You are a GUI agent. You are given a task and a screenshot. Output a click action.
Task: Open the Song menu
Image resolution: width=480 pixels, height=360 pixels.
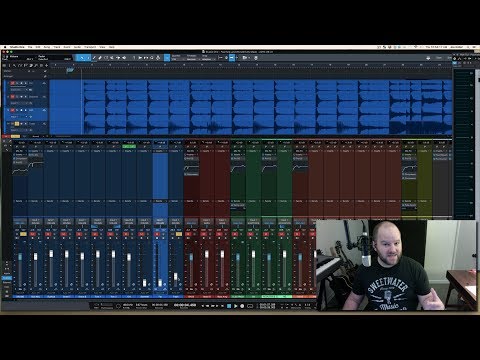click(x=47, y=47)
